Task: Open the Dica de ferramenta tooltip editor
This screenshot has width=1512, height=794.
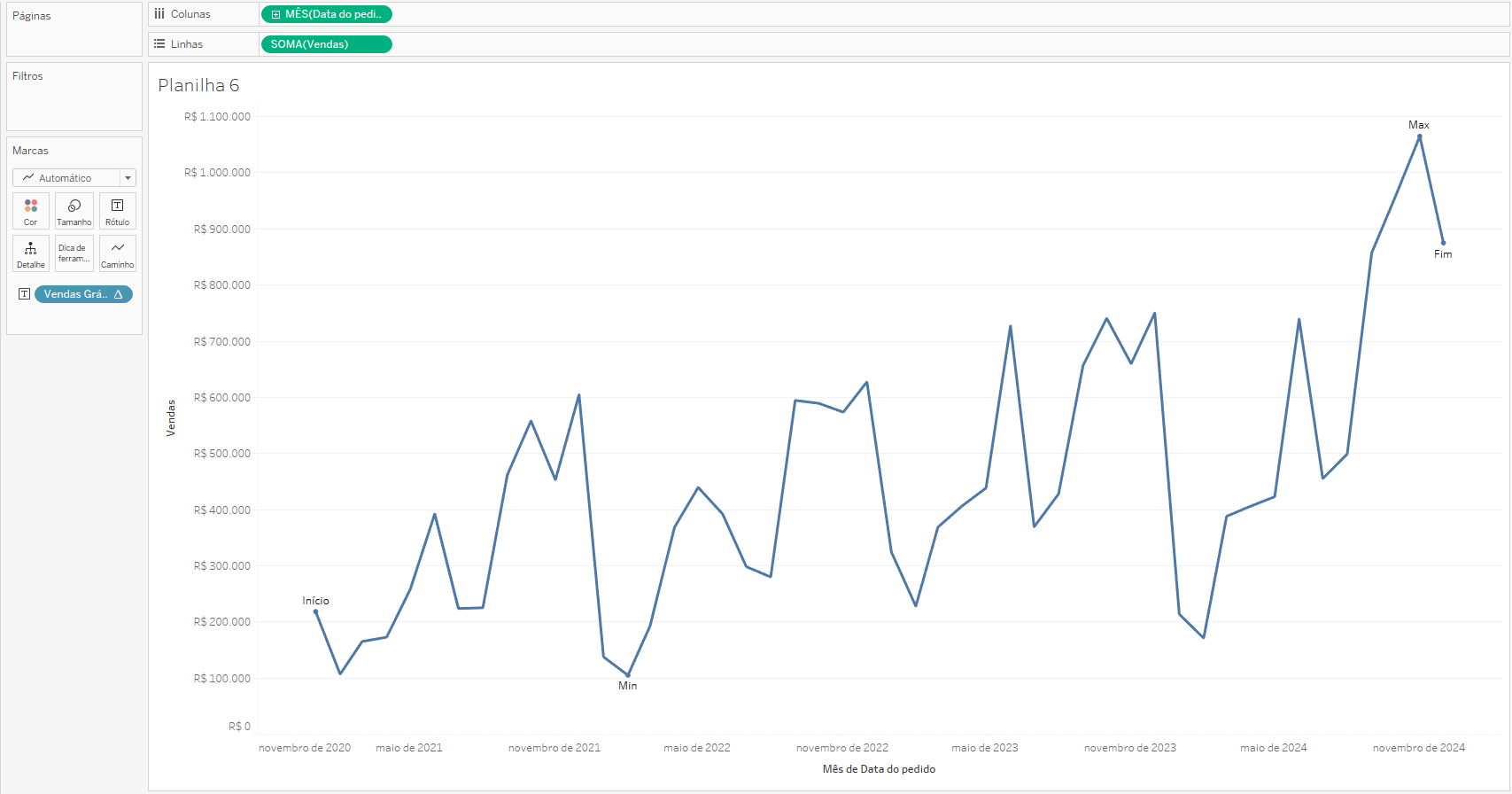Action: click(x=74, y=253)
